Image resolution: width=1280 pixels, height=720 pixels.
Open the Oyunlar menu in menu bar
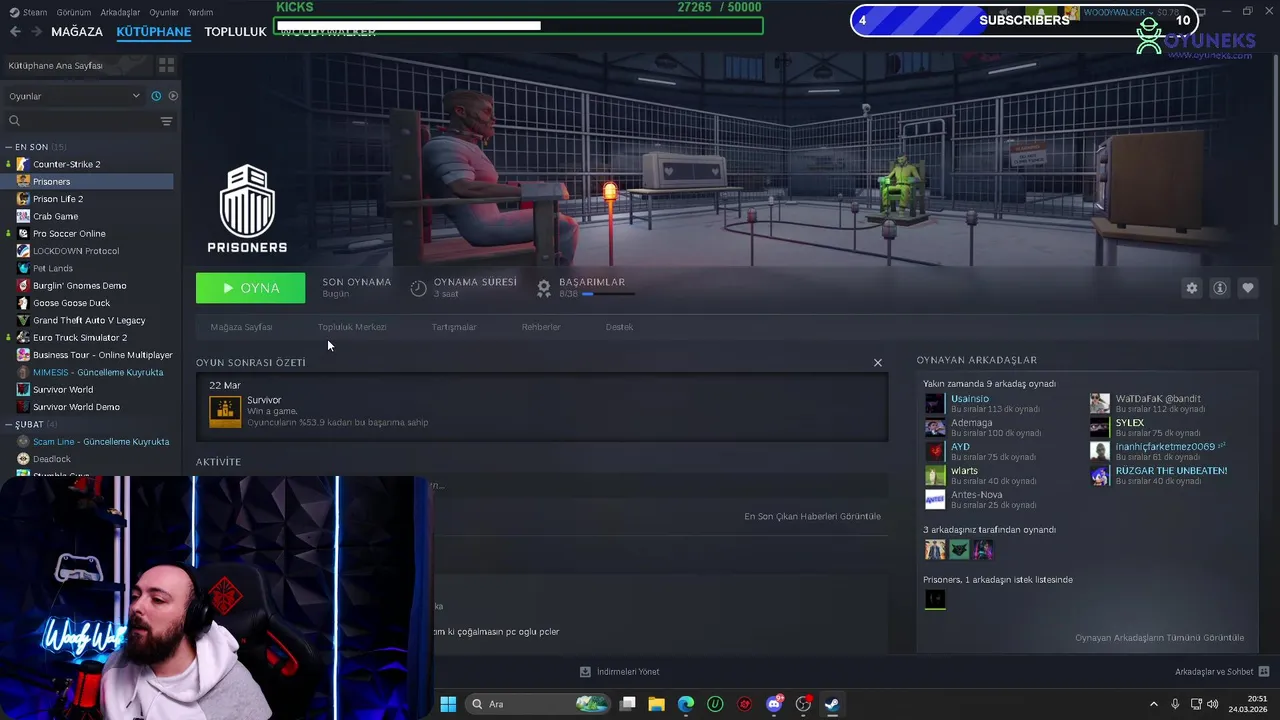(164, 12)
